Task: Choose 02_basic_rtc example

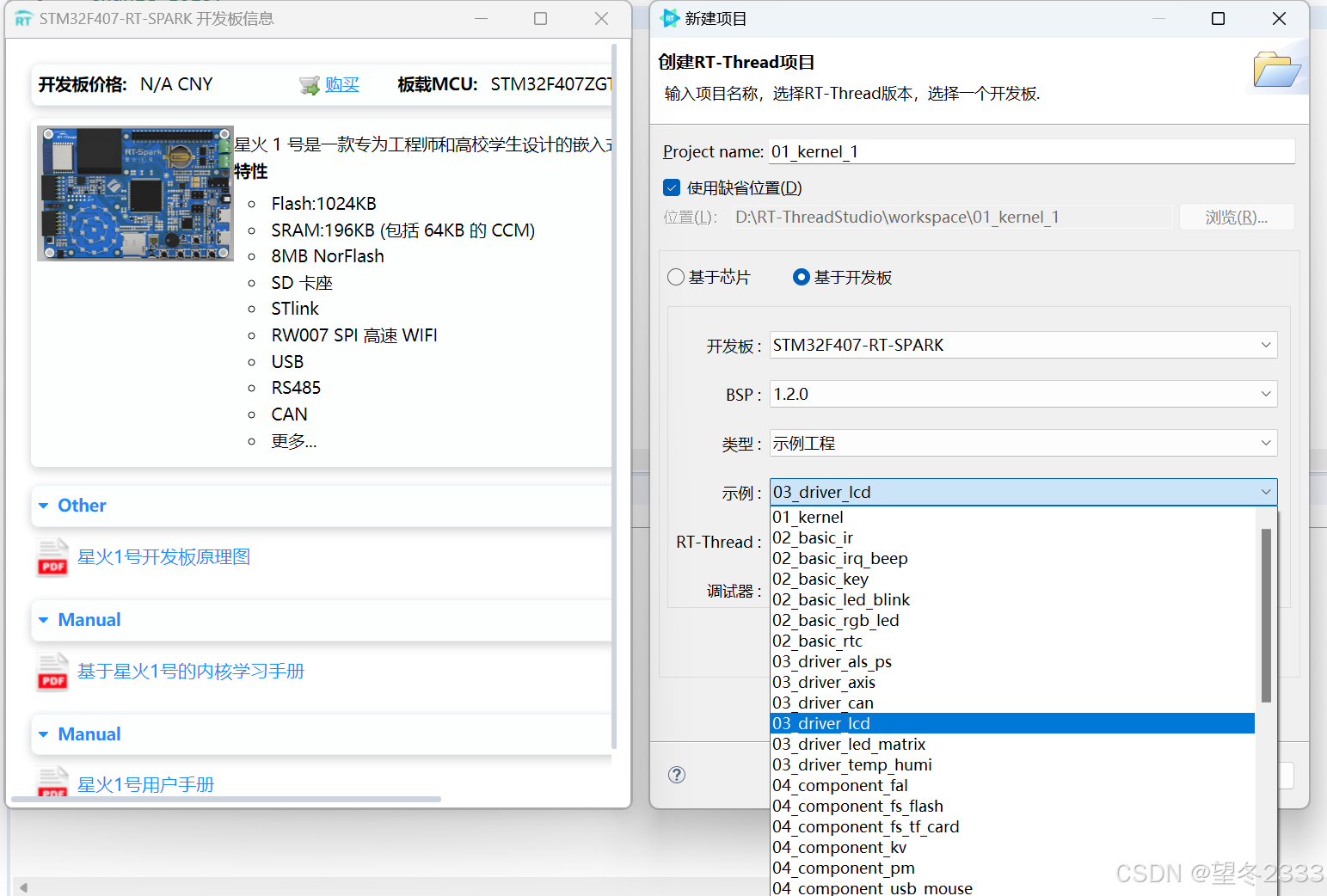Action: coord(1012,641)
